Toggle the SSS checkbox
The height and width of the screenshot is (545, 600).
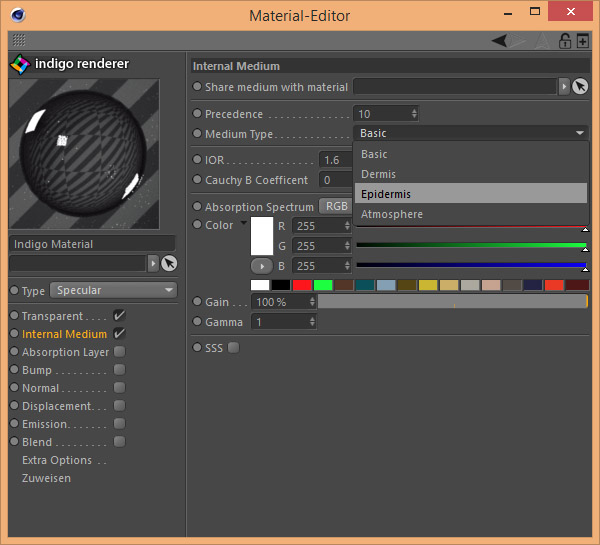pyautogui.click(x=234, y=348)
